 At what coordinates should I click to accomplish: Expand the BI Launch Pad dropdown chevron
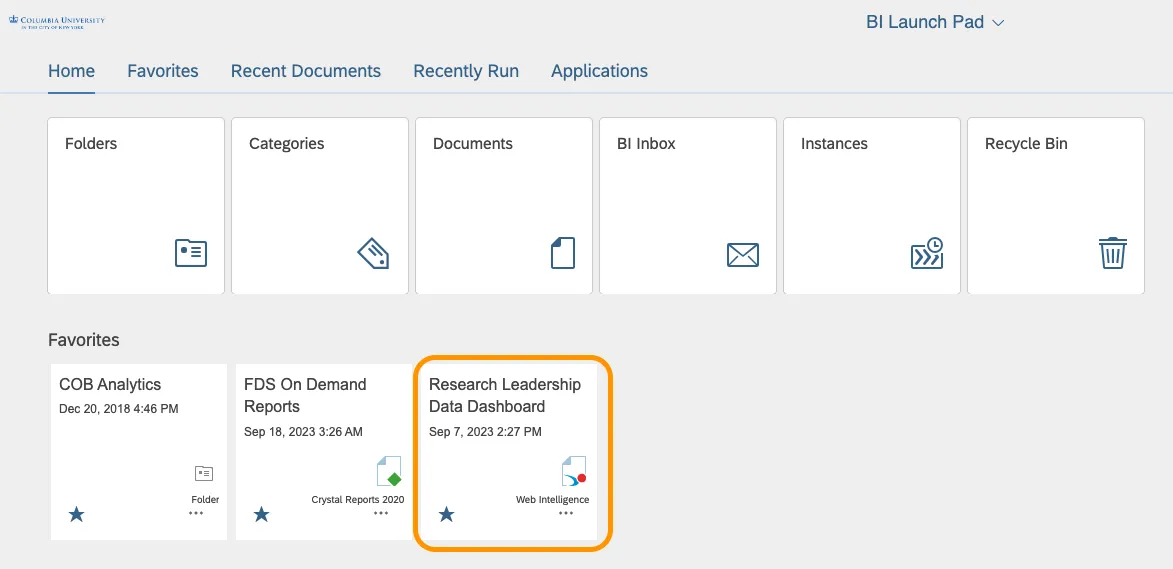tap(997, 23)
